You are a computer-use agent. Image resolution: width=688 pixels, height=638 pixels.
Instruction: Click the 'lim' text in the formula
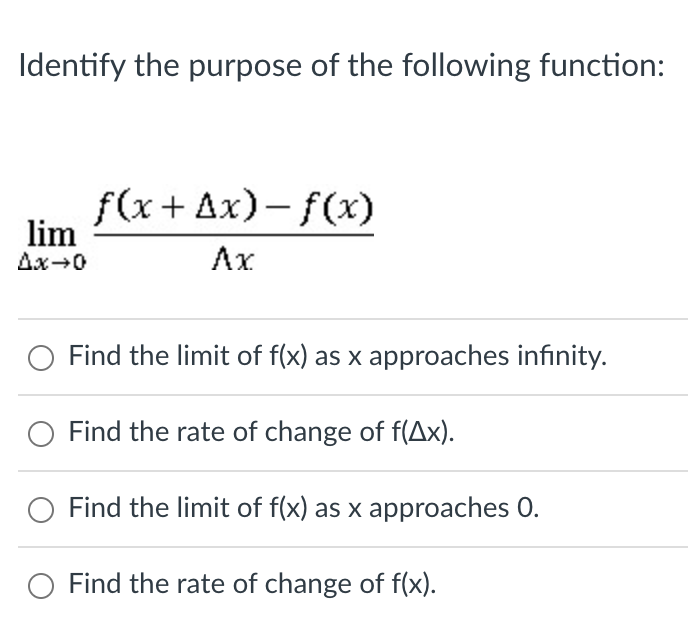tap(51, 234)
